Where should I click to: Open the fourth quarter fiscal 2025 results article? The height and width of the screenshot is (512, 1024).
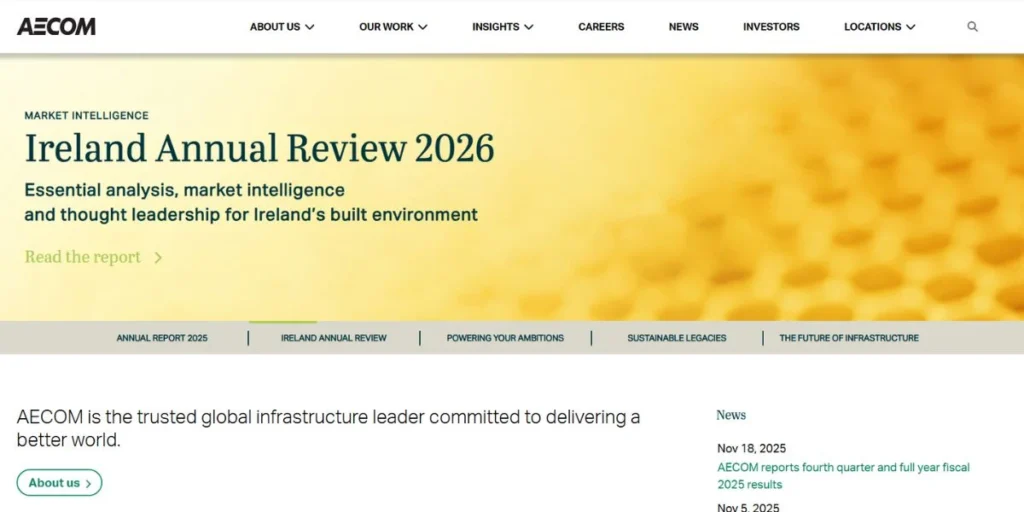[x=843, y=476]
